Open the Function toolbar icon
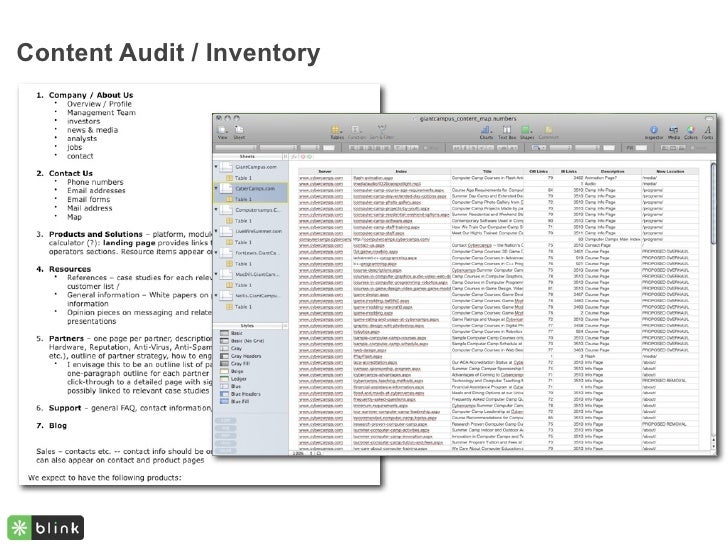Image resolution: width=728 pixels, height=546 pixels. coord(356,132)
